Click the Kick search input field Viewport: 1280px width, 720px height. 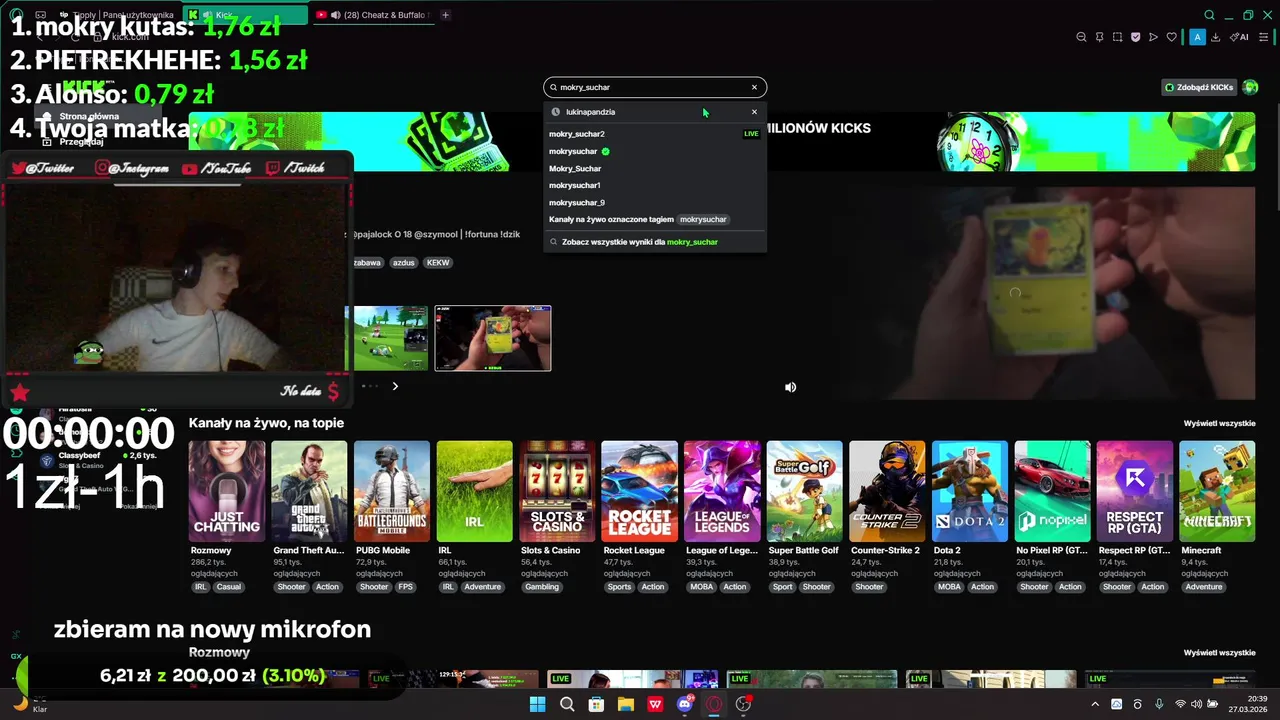(654, 87)
